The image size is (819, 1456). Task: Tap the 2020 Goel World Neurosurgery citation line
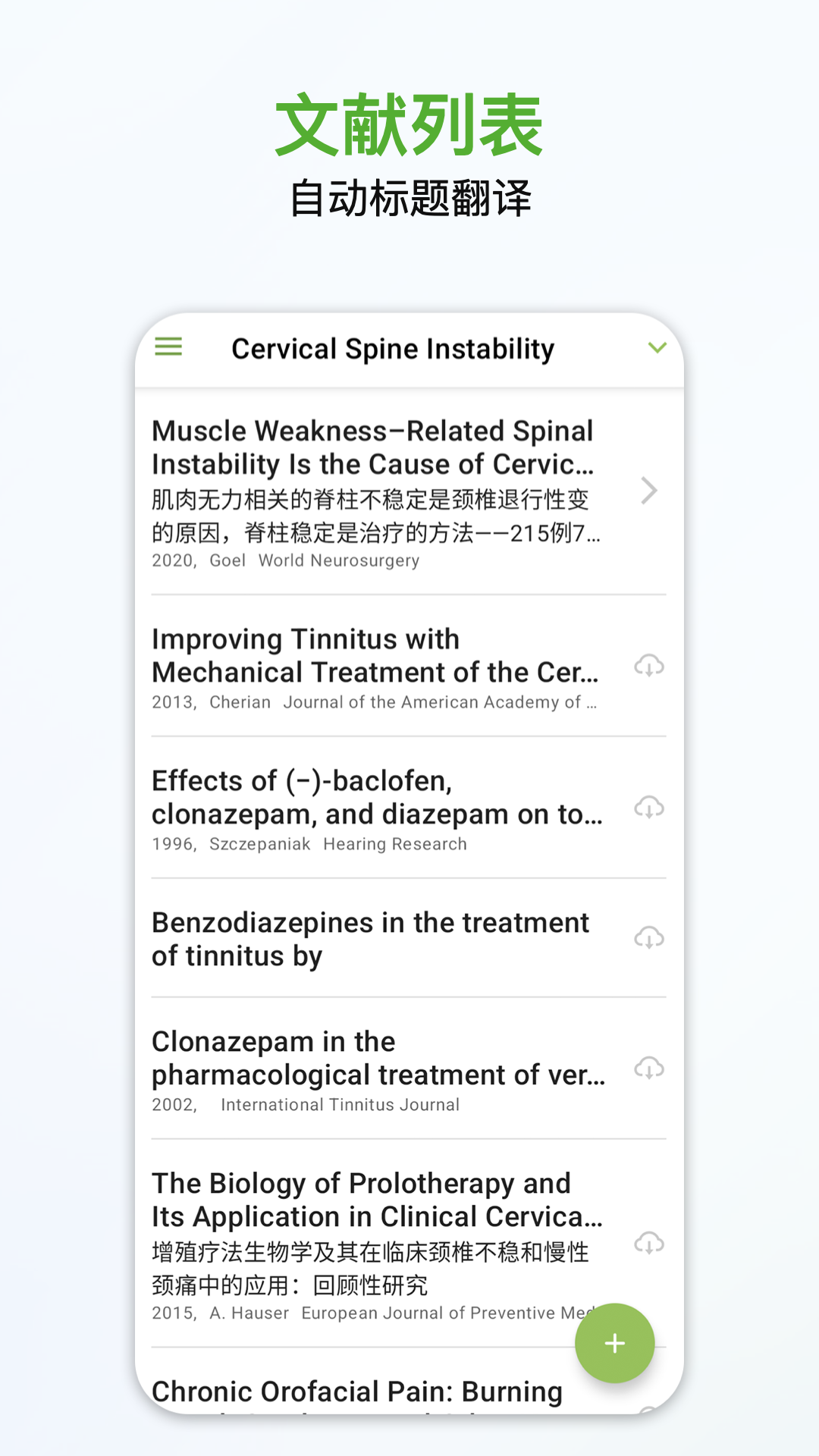[x=286, y=560]
